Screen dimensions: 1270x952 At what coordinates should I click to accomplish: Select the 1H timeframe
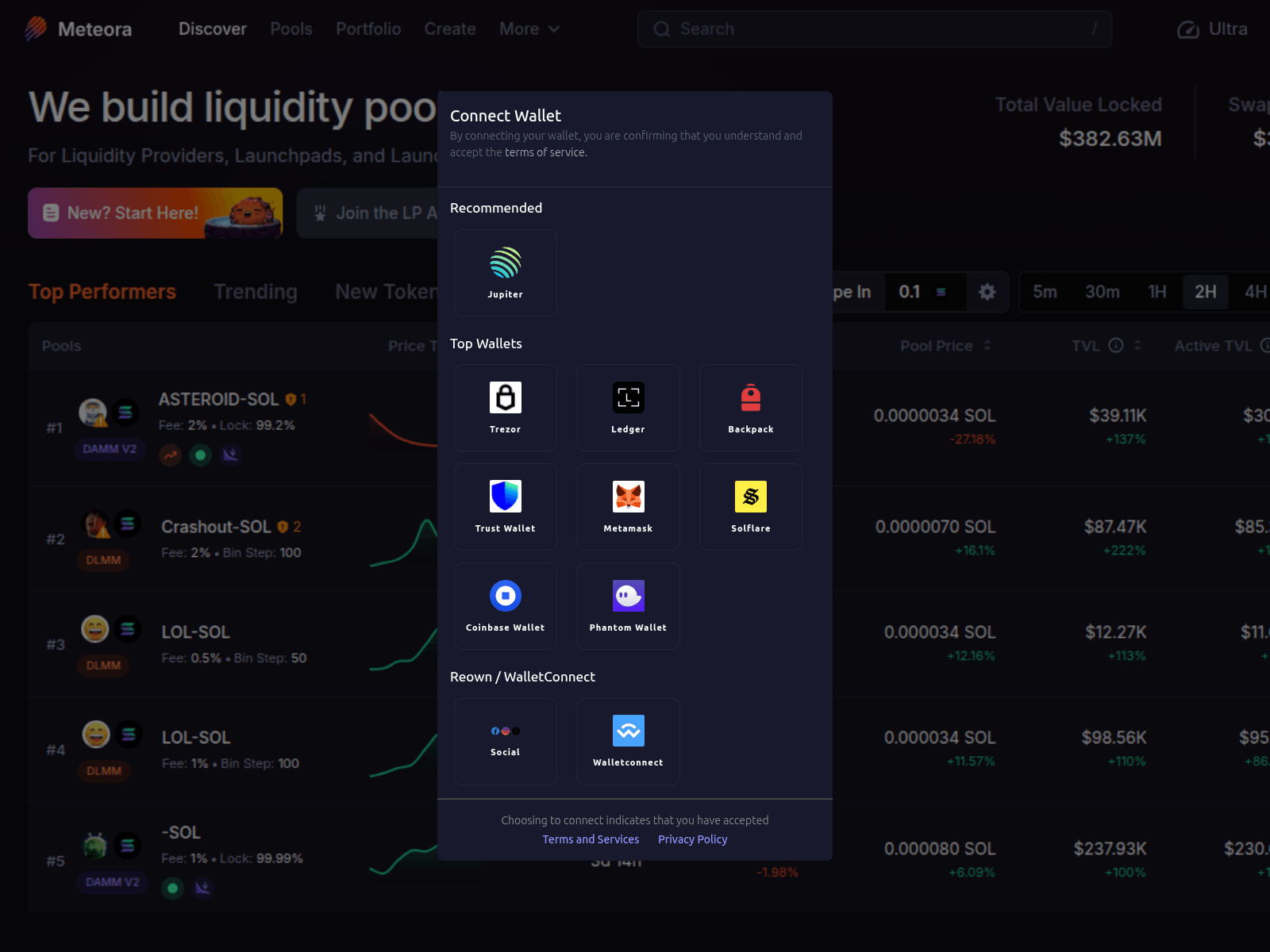coord(1157,292)
